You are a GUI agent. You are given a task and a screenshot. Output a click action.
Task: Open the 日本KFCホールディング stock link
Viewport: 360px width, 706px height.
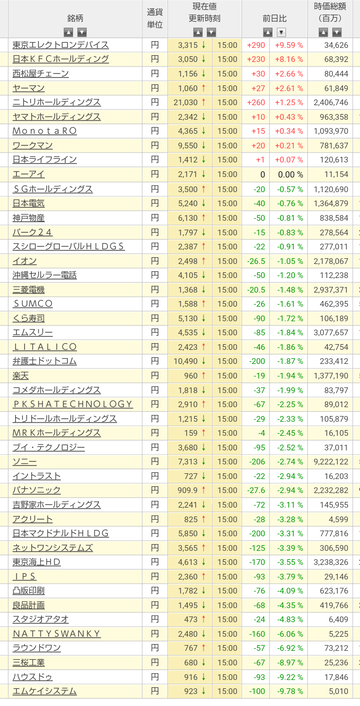click(x=60, y=59)
